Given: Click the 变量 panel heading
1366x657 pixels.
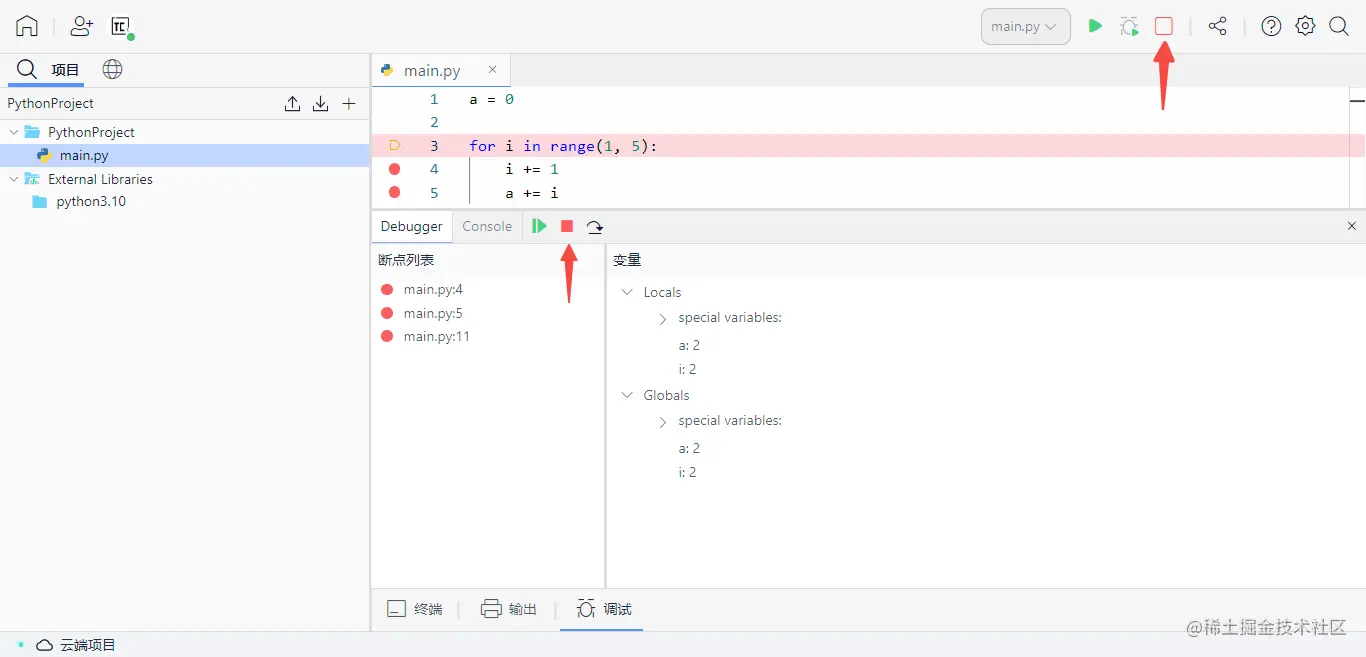Looking at the screenshot, I should (627, 260).
